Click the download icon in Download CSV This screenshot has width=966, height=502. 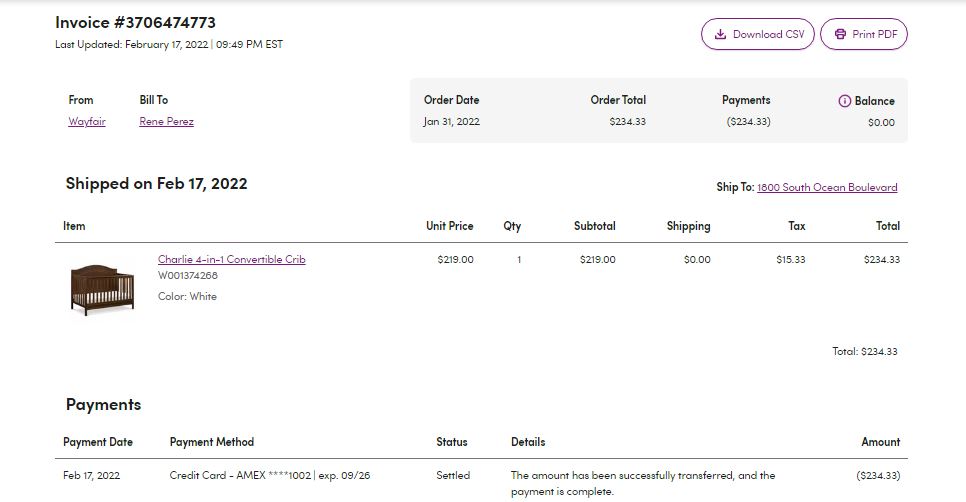720,34
